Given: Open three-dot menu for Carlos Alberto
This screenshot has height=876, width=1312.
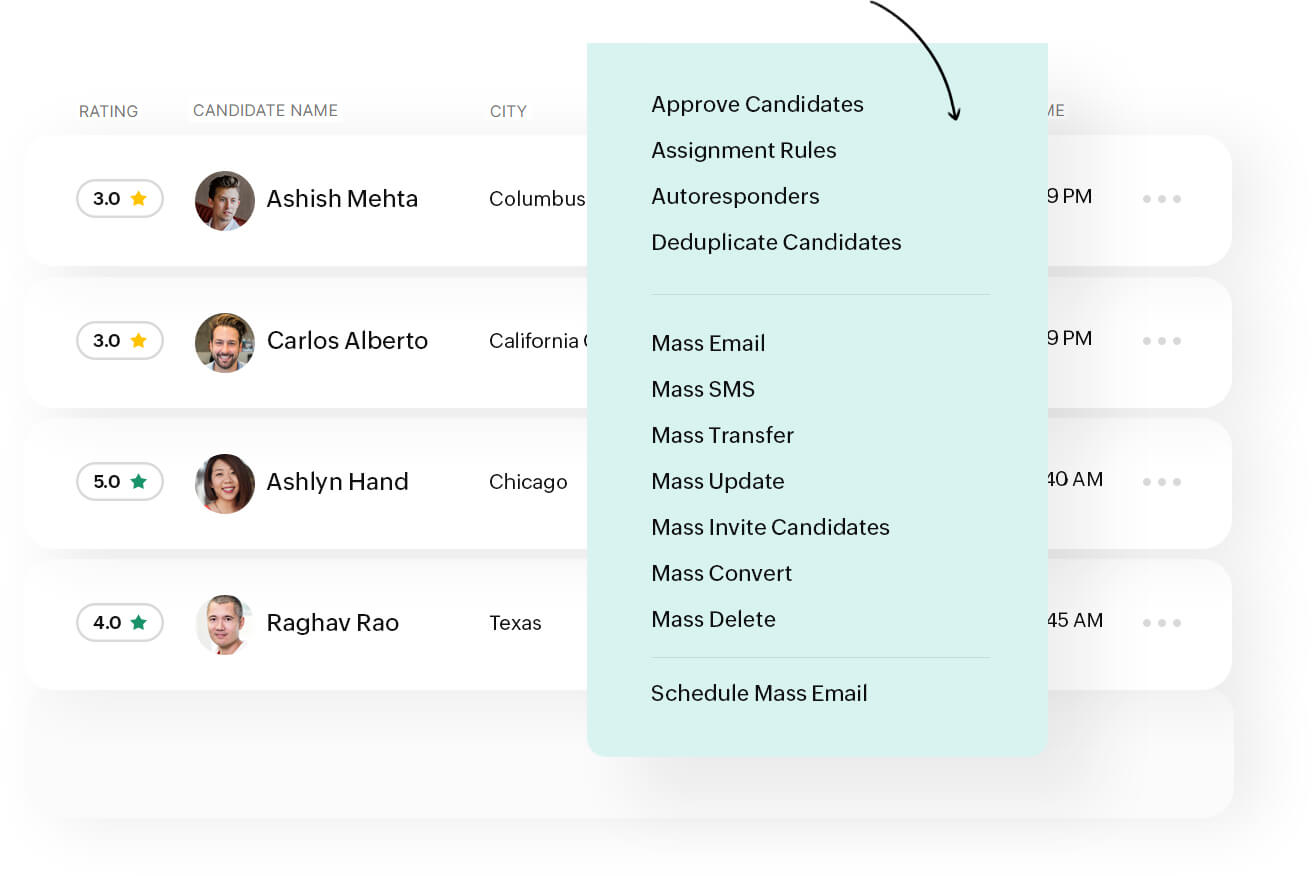Looking at the screenshot, I should pyautogui.click(x=1162, y=341).
